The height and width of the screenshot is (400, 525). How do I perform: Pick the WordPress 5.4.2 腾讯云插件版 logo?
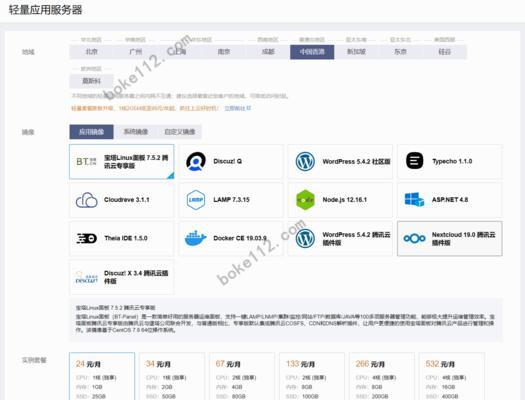point(305,238)
